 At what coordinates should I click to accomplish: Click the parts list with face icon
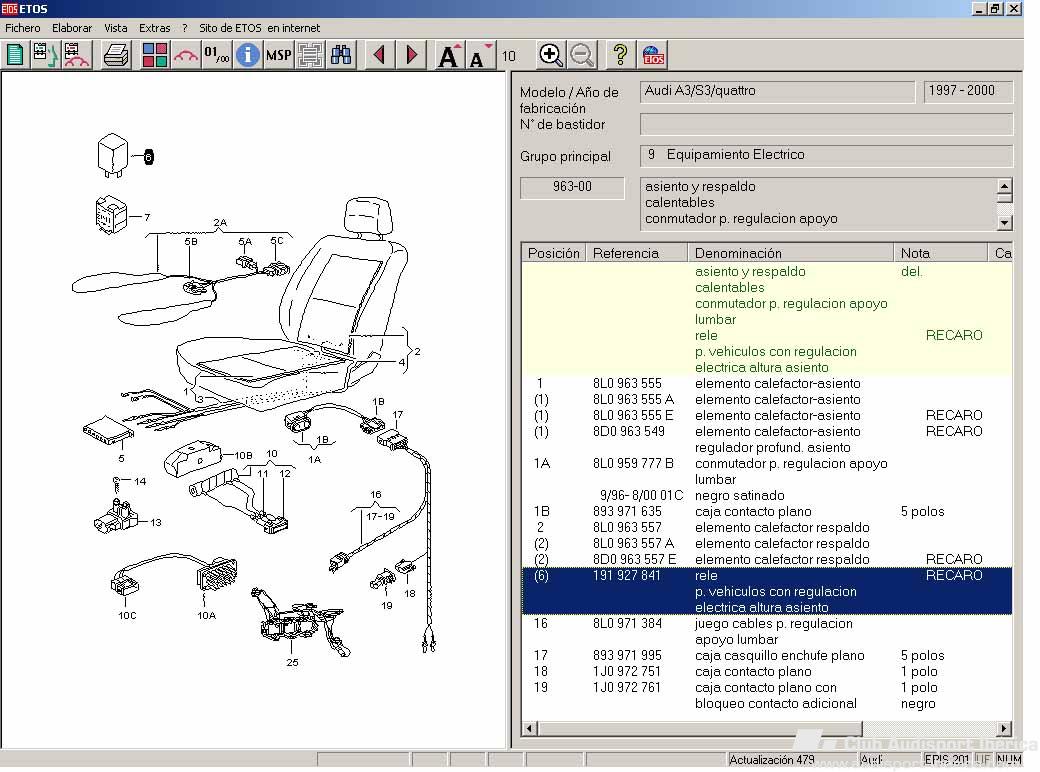click(46, 54)
